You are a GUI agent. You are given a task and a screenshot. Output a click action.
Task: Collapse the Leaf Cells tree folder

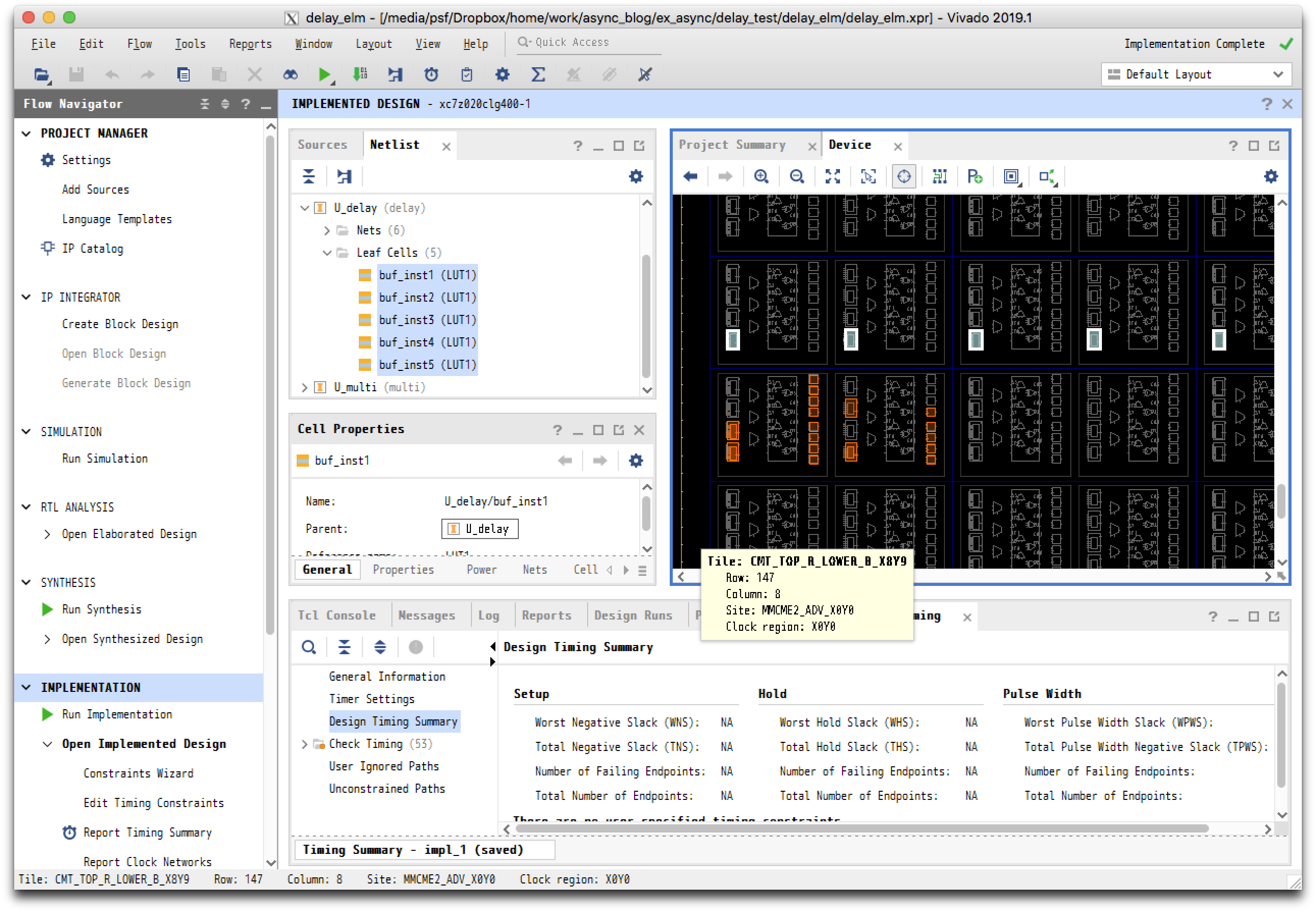point(327,253)
